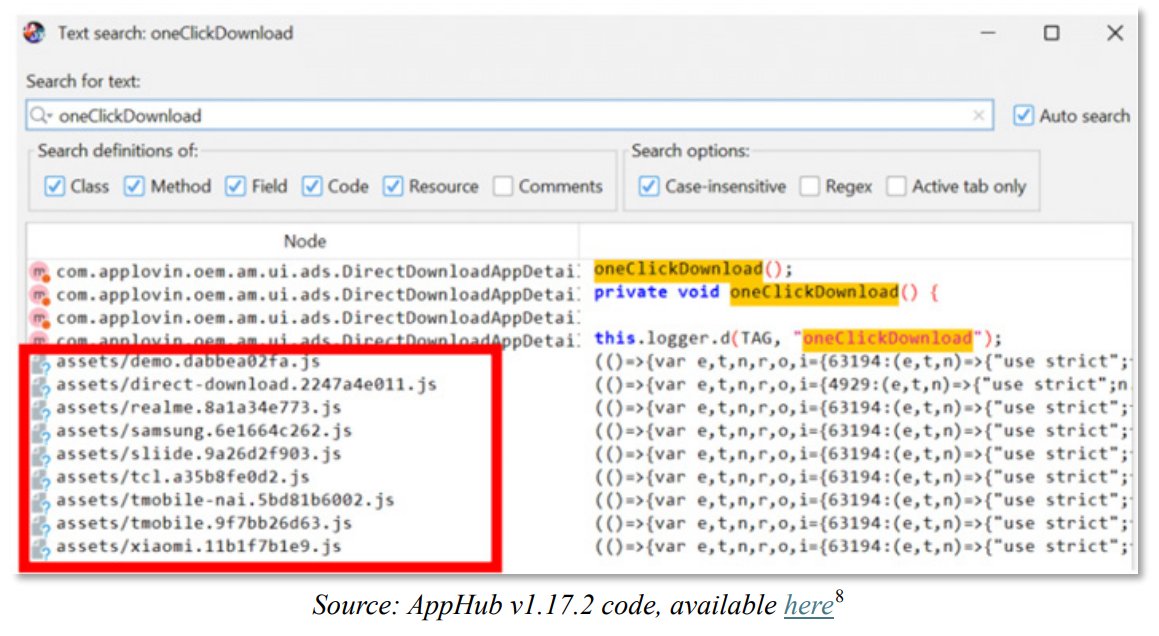Select the assets/demo.dabbea02fa.js result
Image resolution: width=1159 pixels, height=636 pixels.
188,362
